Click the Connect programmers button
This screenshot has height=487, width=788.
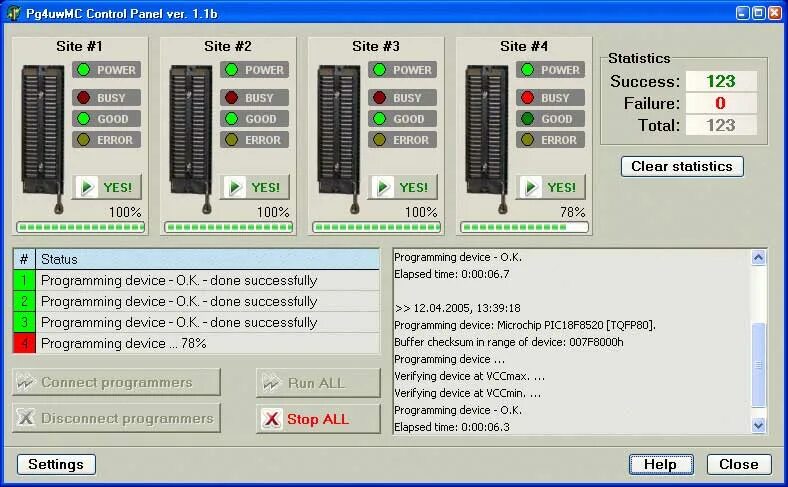coord(116,382)
